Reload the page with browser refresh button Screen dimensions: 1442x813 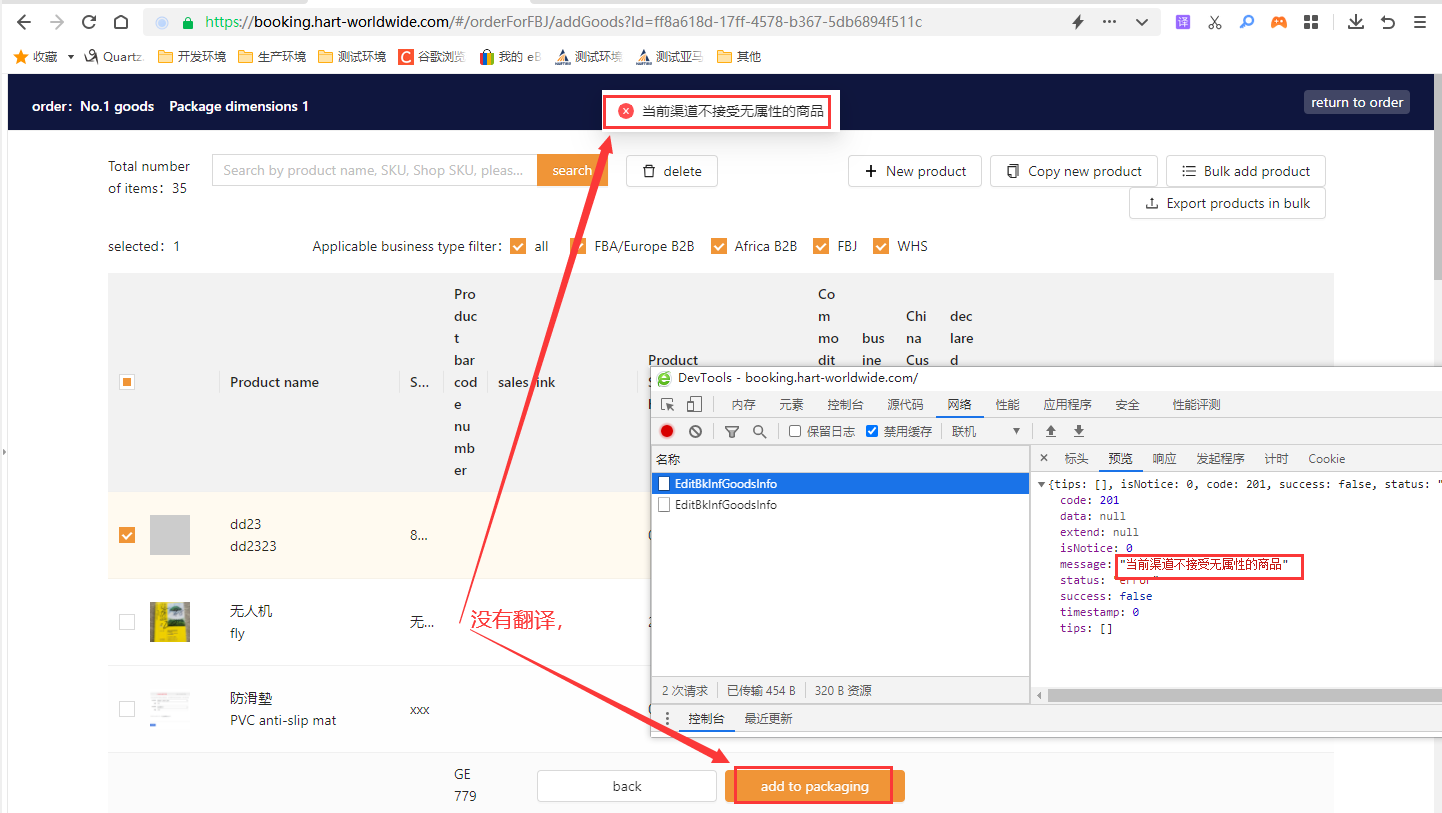[x=89, y=22]
